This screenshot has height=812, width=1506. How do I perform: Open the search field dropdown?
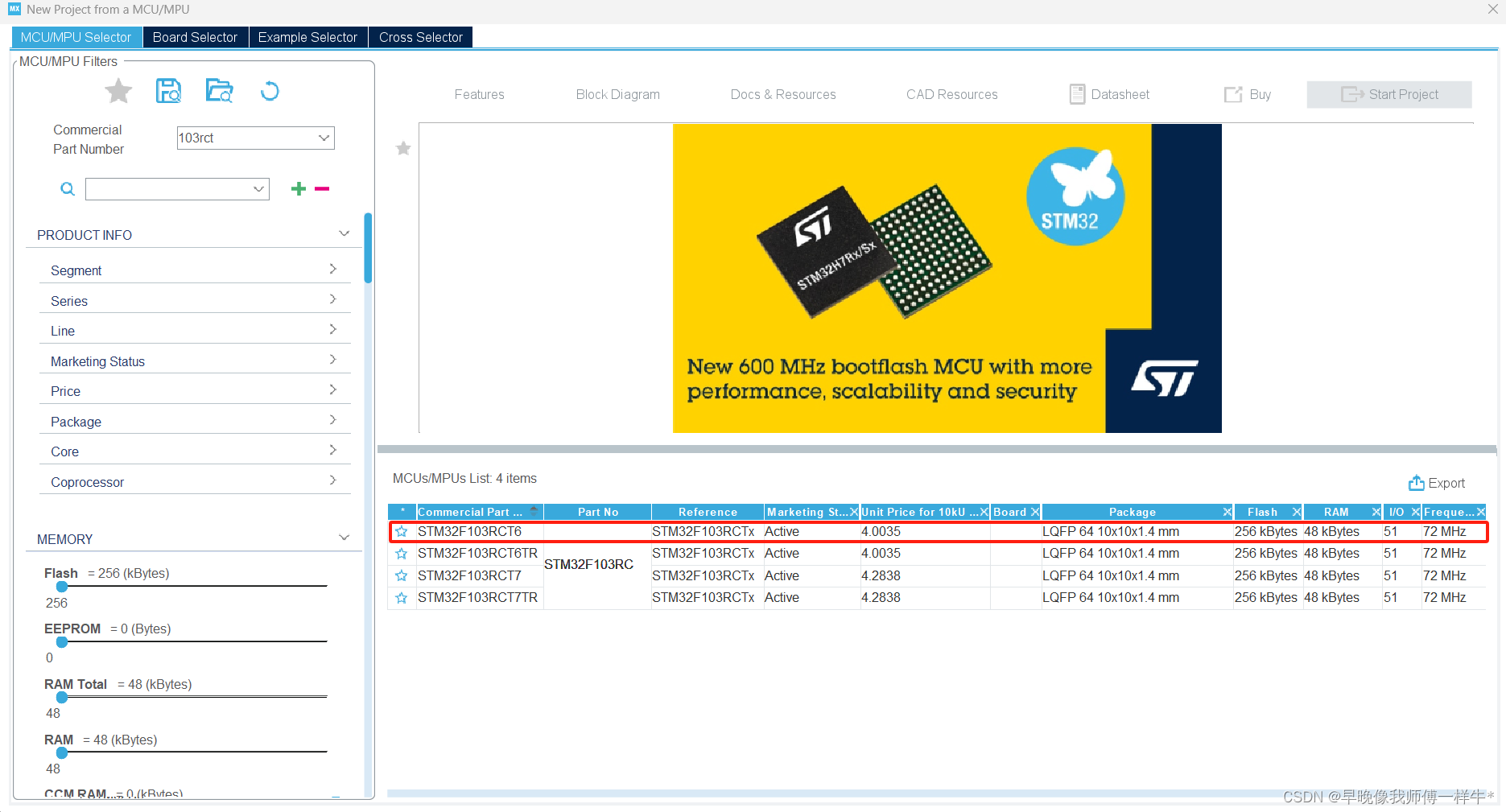(x=258, y=189)
